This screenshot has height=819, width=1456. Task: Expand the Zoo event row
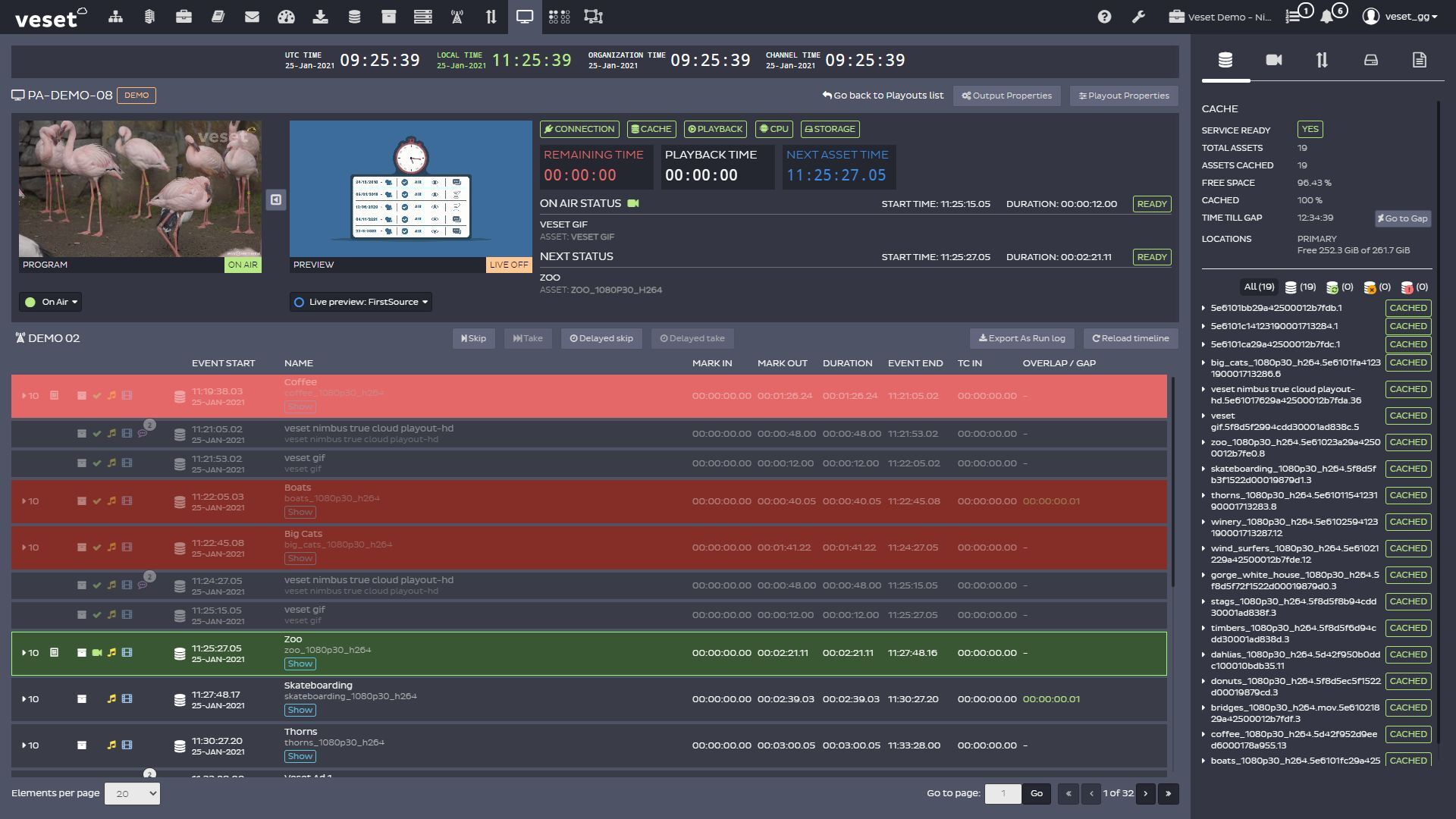click(24, 653)
